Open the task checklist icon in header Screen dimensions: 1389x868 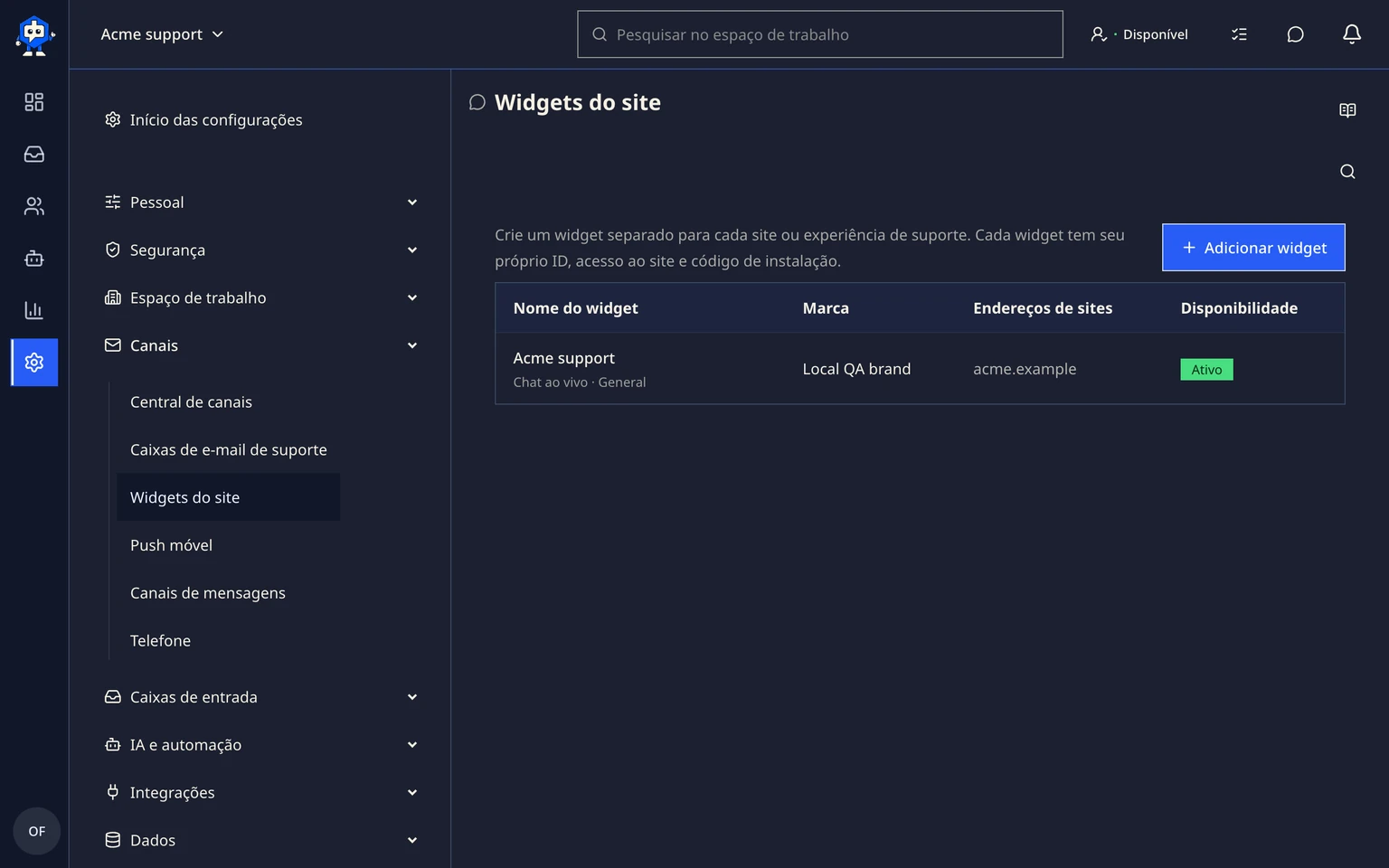(x=1239, y=34)
